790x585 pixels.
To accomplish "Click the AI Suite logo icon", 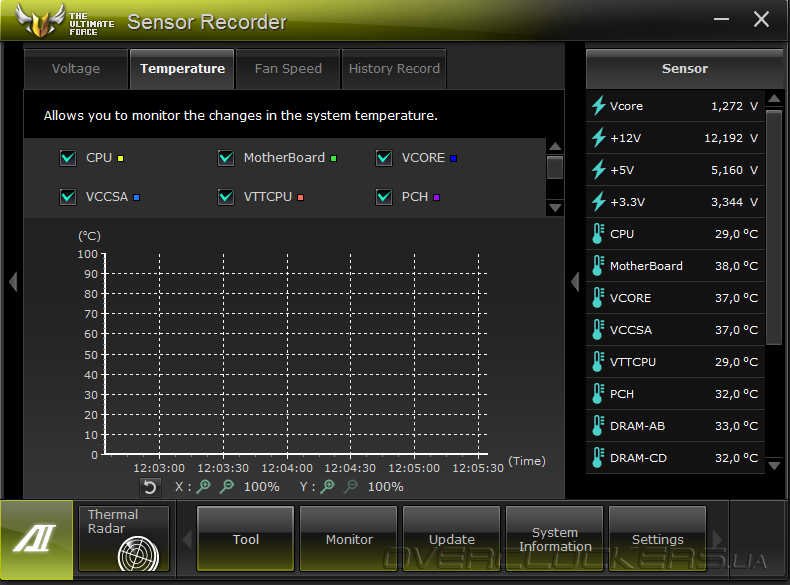I will [x=36, y=539].
